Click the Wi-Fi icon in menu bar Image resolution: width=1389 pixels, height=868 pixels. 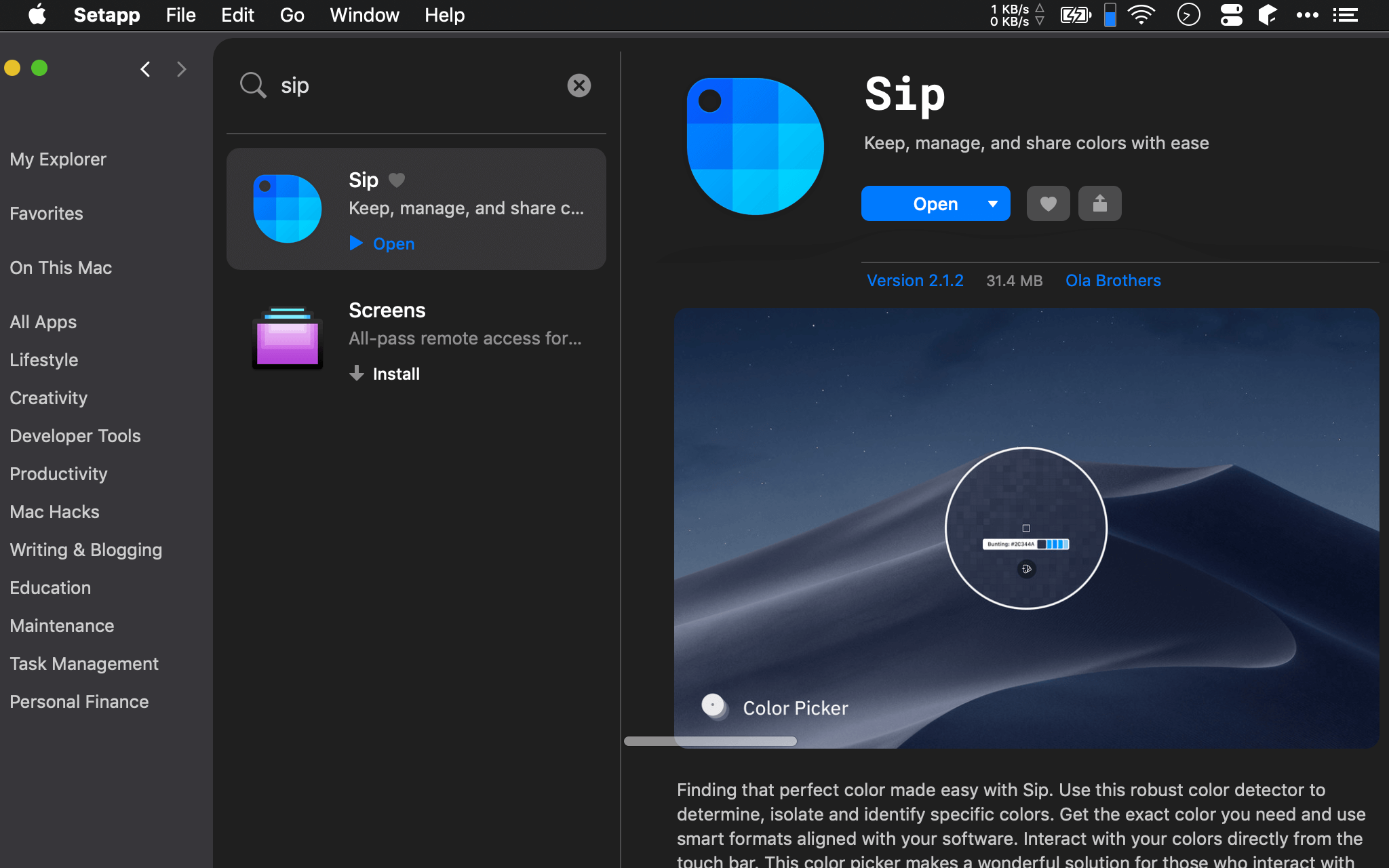[x=1141, y=15]
